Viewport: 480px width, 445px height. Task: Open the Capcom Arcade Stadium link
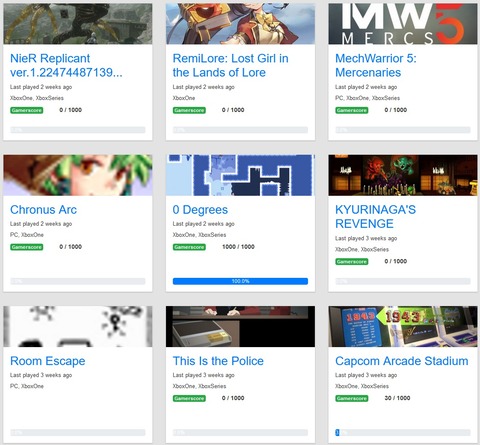tap(402, 361)
